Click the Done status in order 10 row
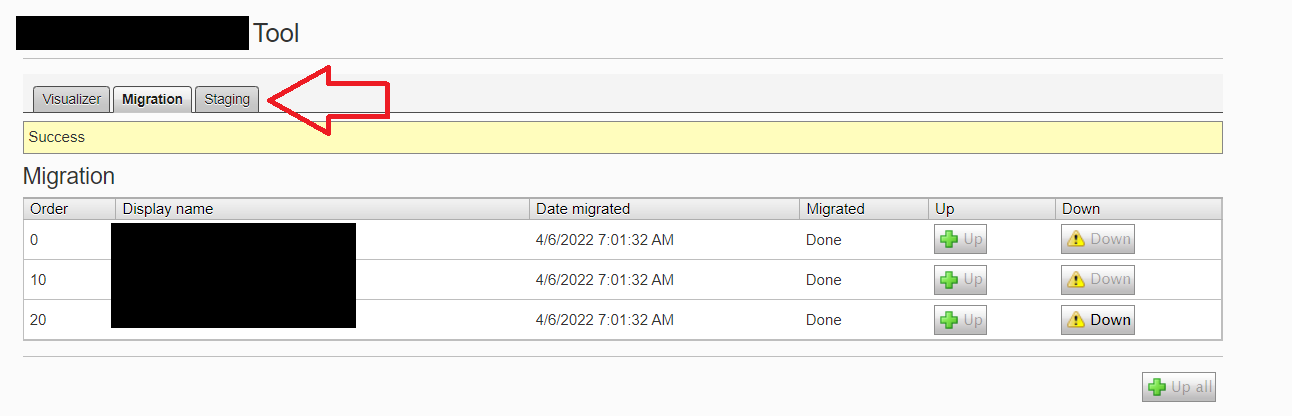Viewport: 1292px width, 416px height. pos(824,280)
